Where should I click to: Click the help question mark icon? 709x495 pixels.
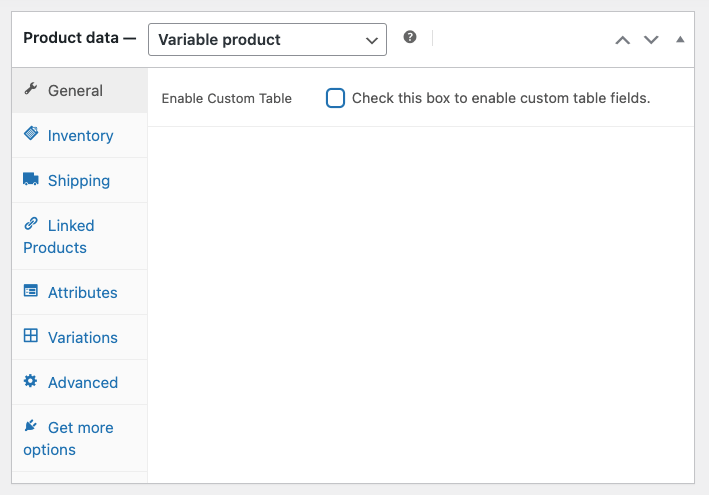[x=410, y=37]
